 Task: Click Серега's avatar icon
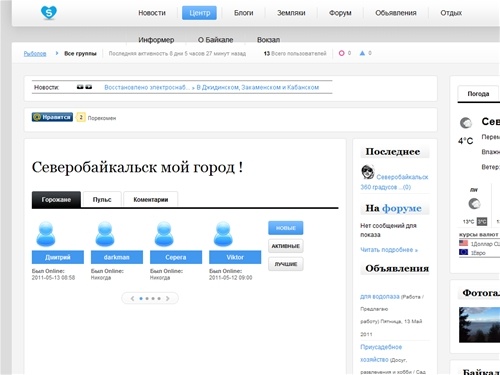pyautogui.click(x=164, y=234)
